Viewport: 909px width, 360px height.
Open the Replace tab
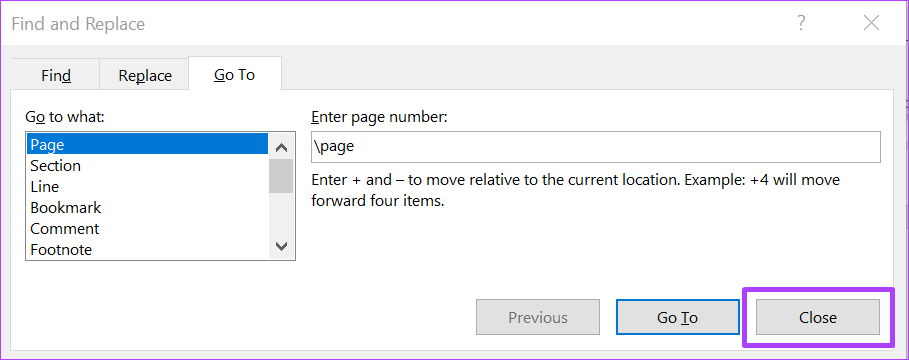145,75
